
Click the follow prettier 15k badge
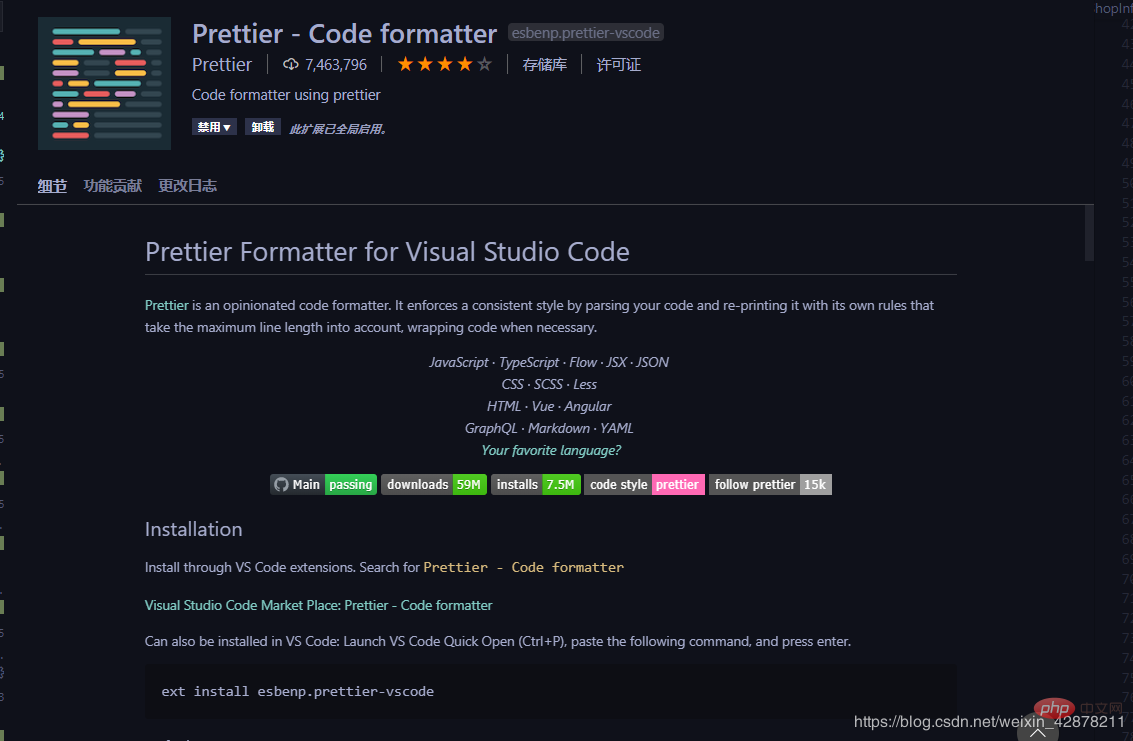click(x=770, y=484)
